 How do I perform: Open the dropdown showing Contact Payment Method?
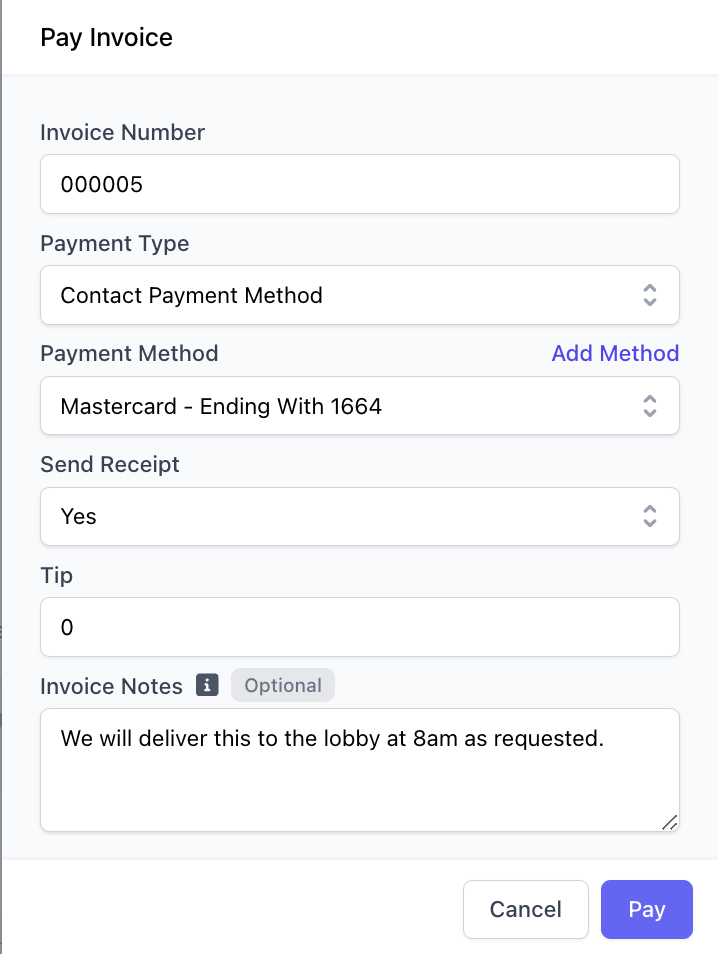(360, 295)
